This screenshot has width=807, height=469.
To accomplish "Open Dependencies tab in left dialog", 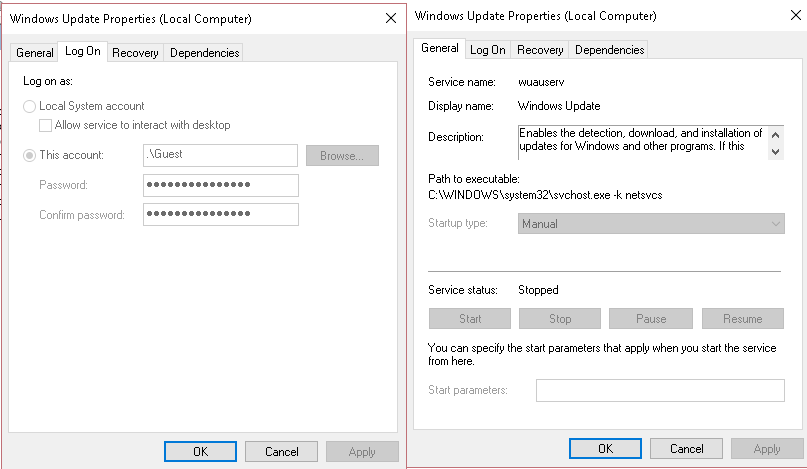I will tap(204, 53).
